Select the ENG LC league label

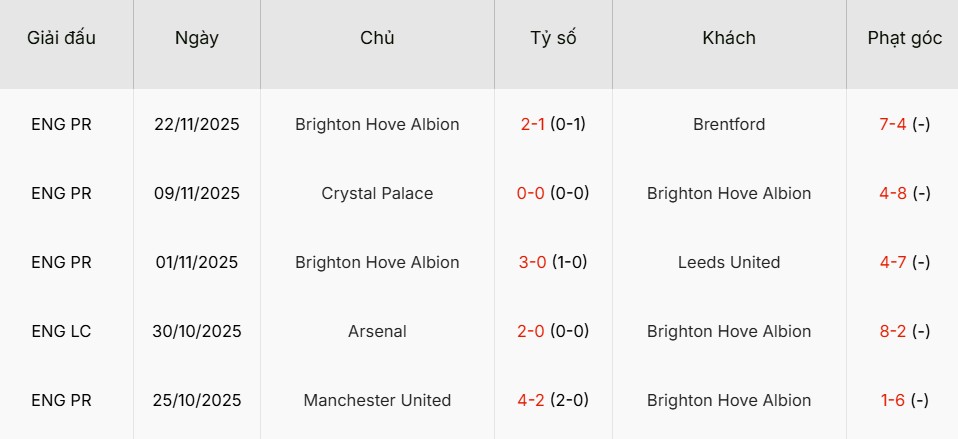[x=61, y=332]
